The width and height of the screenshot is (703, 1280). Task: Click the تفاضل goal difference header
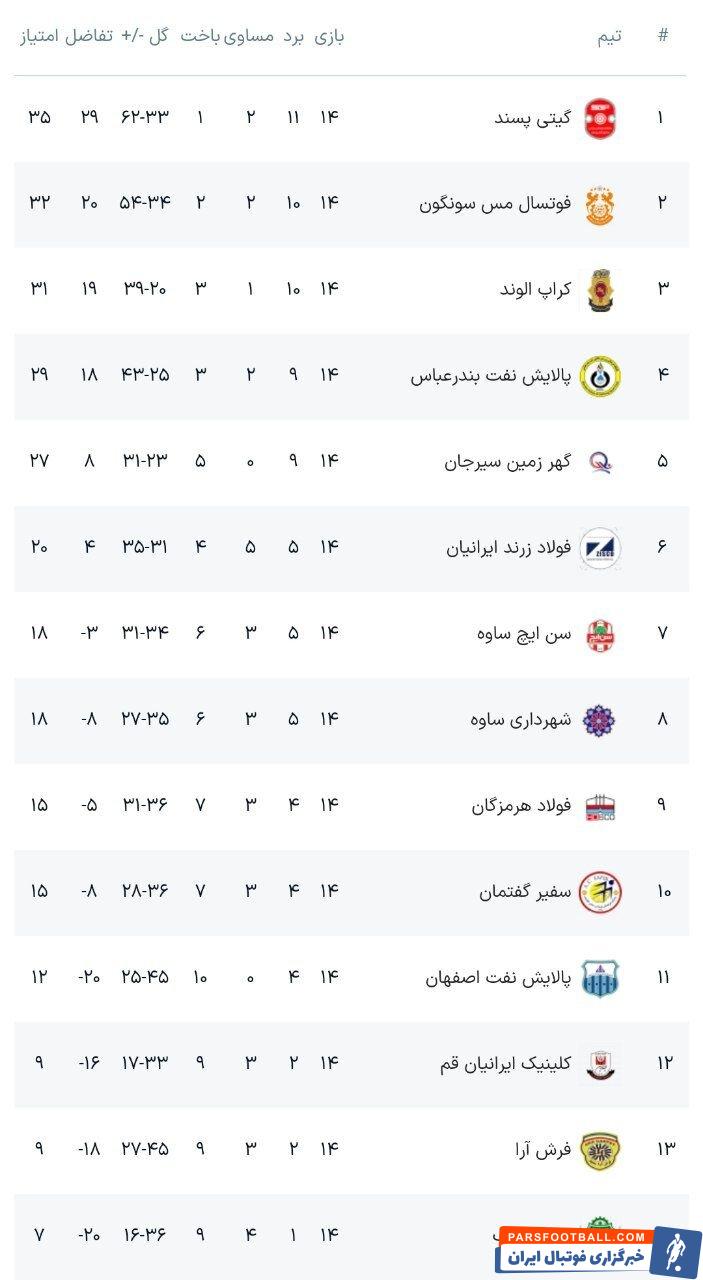[89, 37]
